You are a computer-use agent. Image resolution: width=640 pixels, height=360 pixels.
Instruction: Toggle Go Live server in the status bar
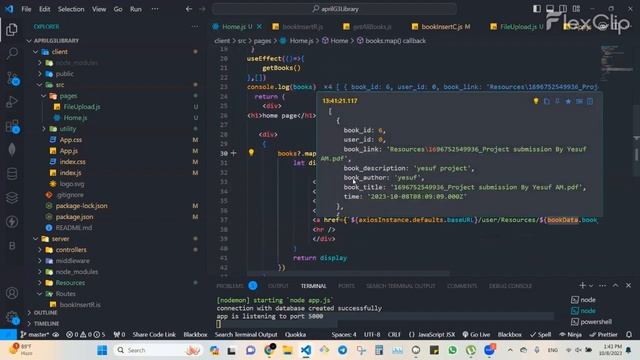click(476, 334)
